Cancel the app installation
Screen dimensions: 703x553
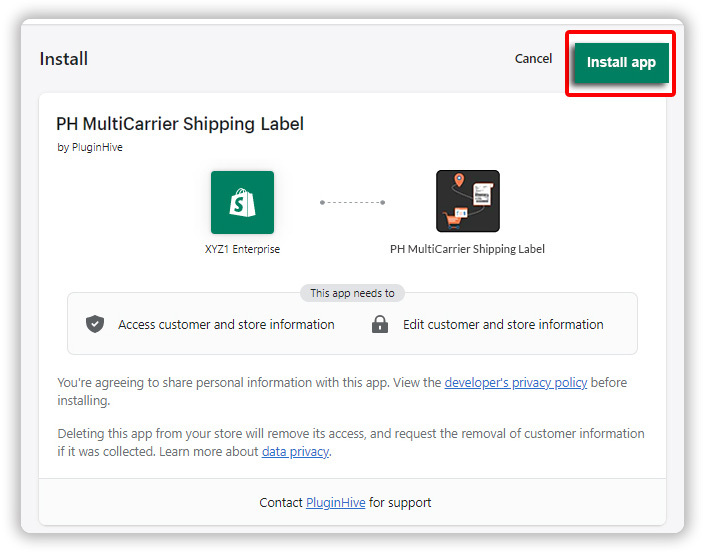tap(533, 59)
